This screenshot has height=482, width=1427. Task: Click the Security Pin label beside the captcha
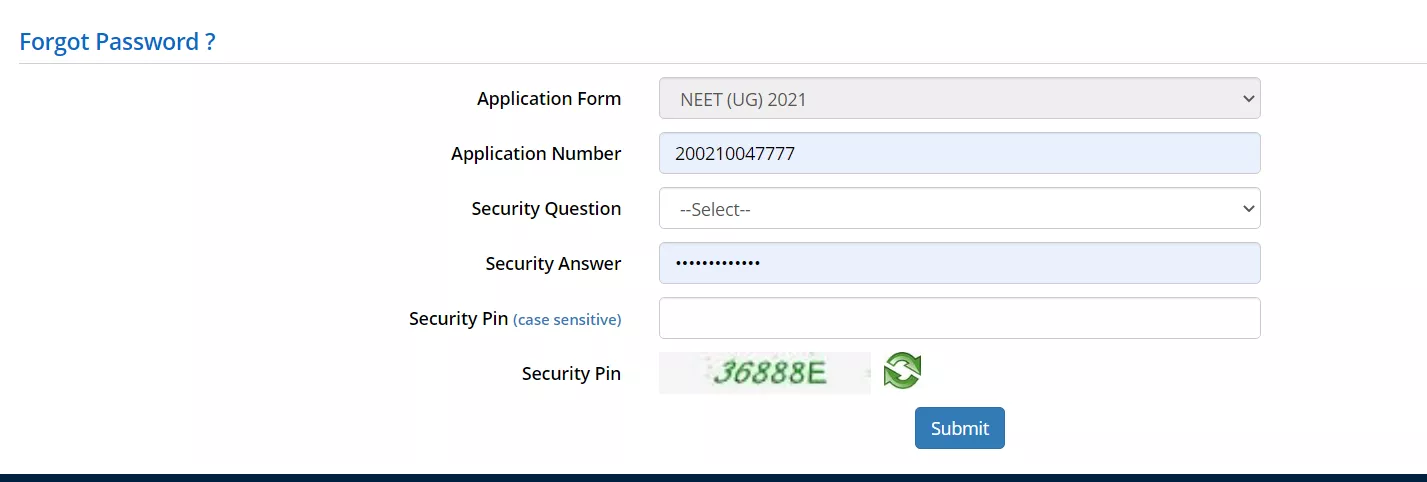point(571,374)
